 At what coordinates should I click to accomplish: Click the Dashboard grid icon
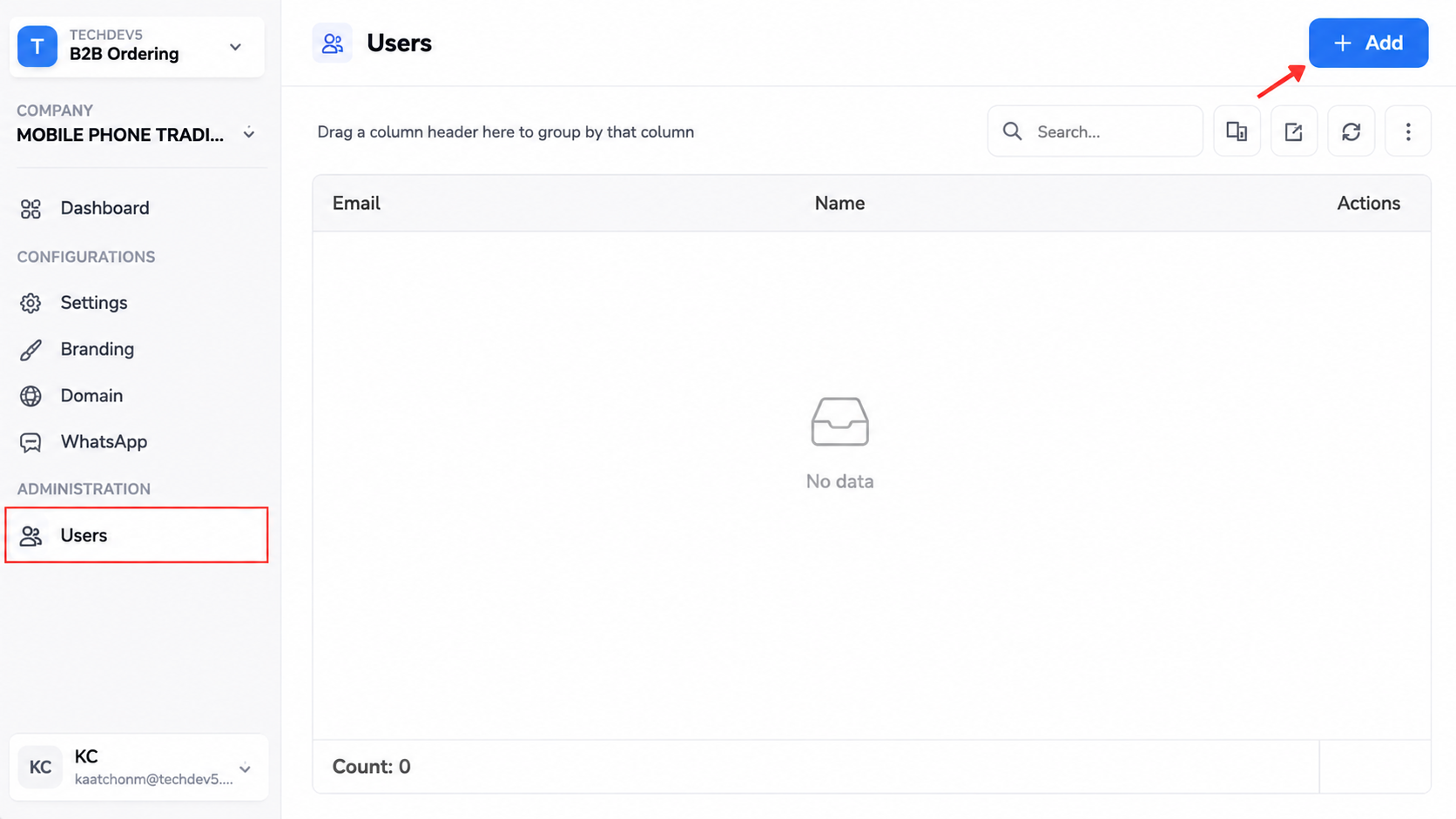30,209
